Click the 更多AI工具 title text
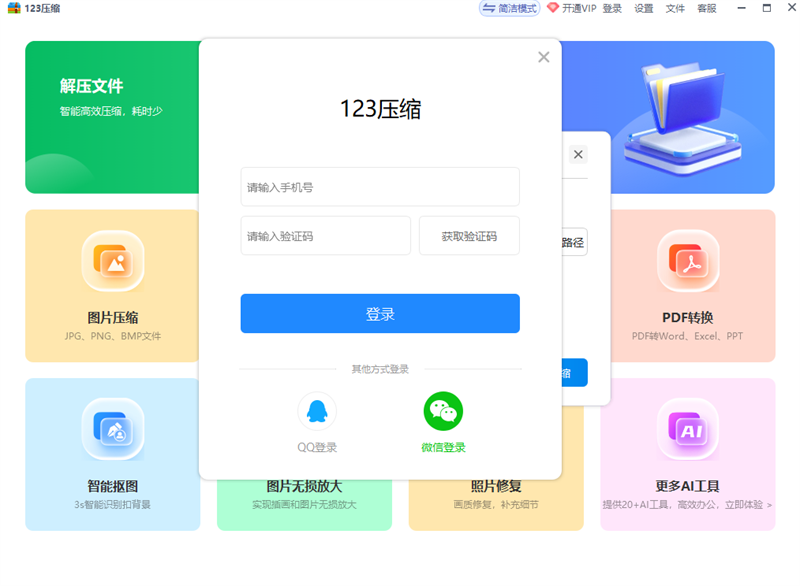 [688, 486]
